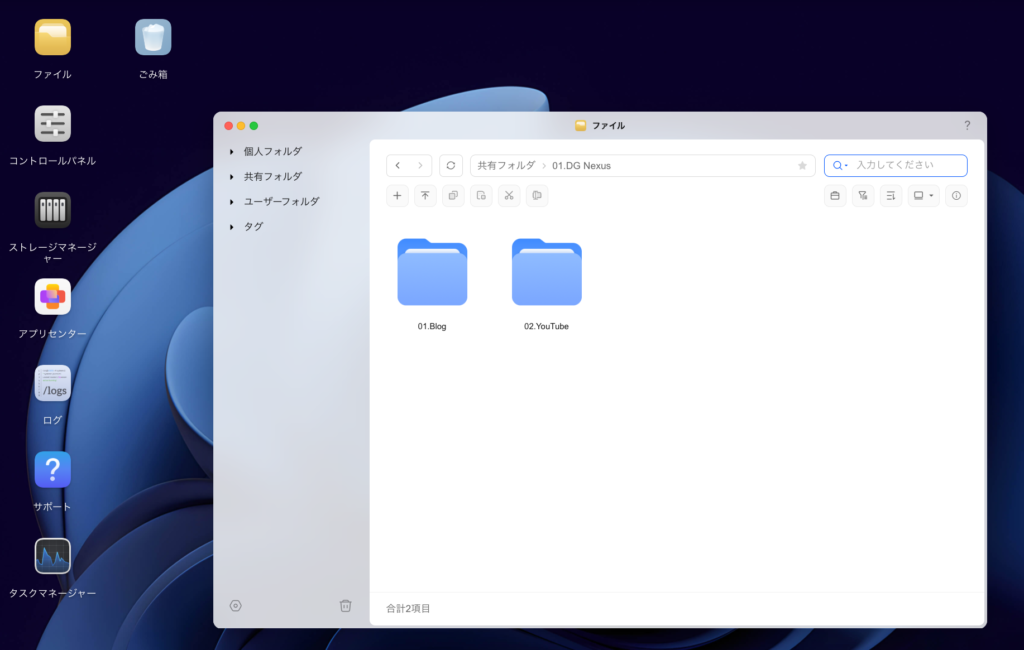Click the copy toolbar icon

click(x=453, y=195)
